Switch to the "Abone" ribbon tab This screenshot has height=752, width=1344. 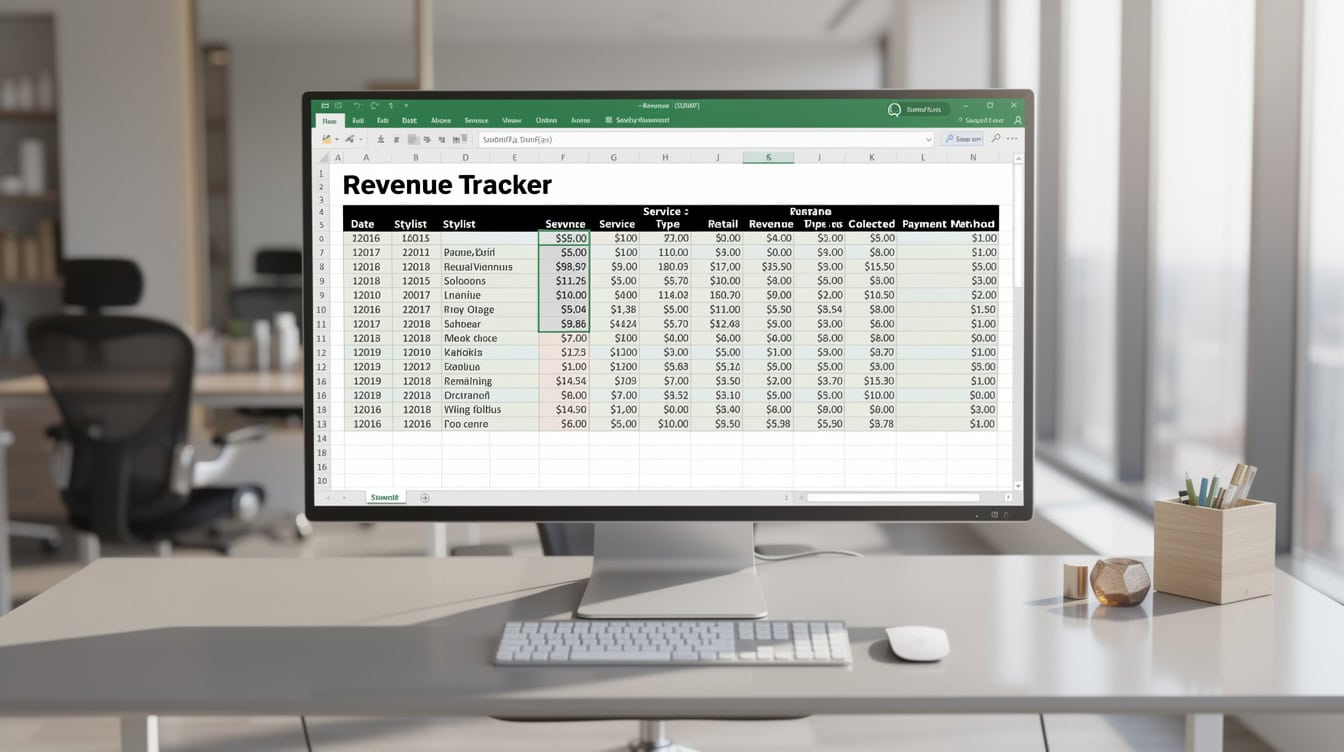440,120
